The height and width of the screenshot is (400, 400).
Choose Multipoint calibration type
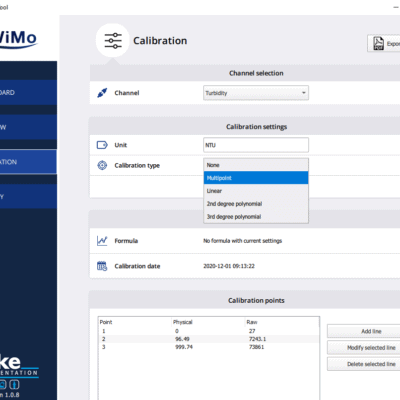click(256, 178)
